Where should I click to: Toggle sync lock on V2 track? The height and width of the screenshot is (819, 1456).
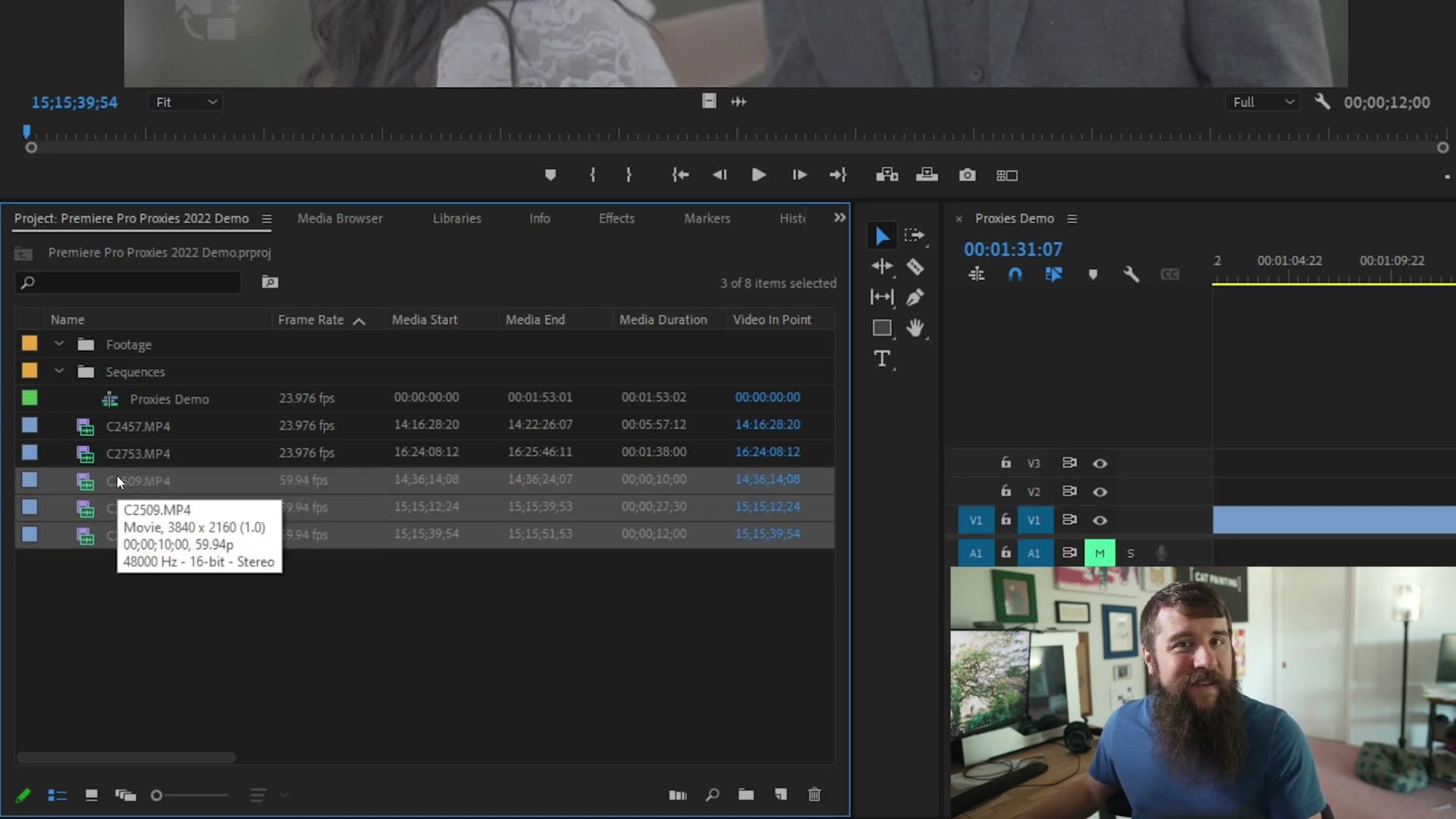pos(1069,491)
